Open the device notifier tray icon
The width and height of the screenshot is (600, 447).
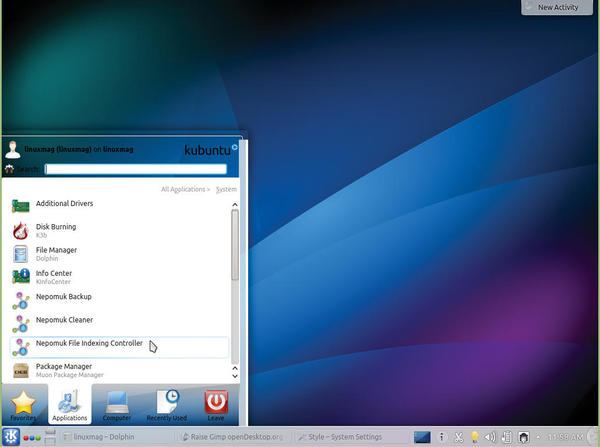(x=507, y=437)
